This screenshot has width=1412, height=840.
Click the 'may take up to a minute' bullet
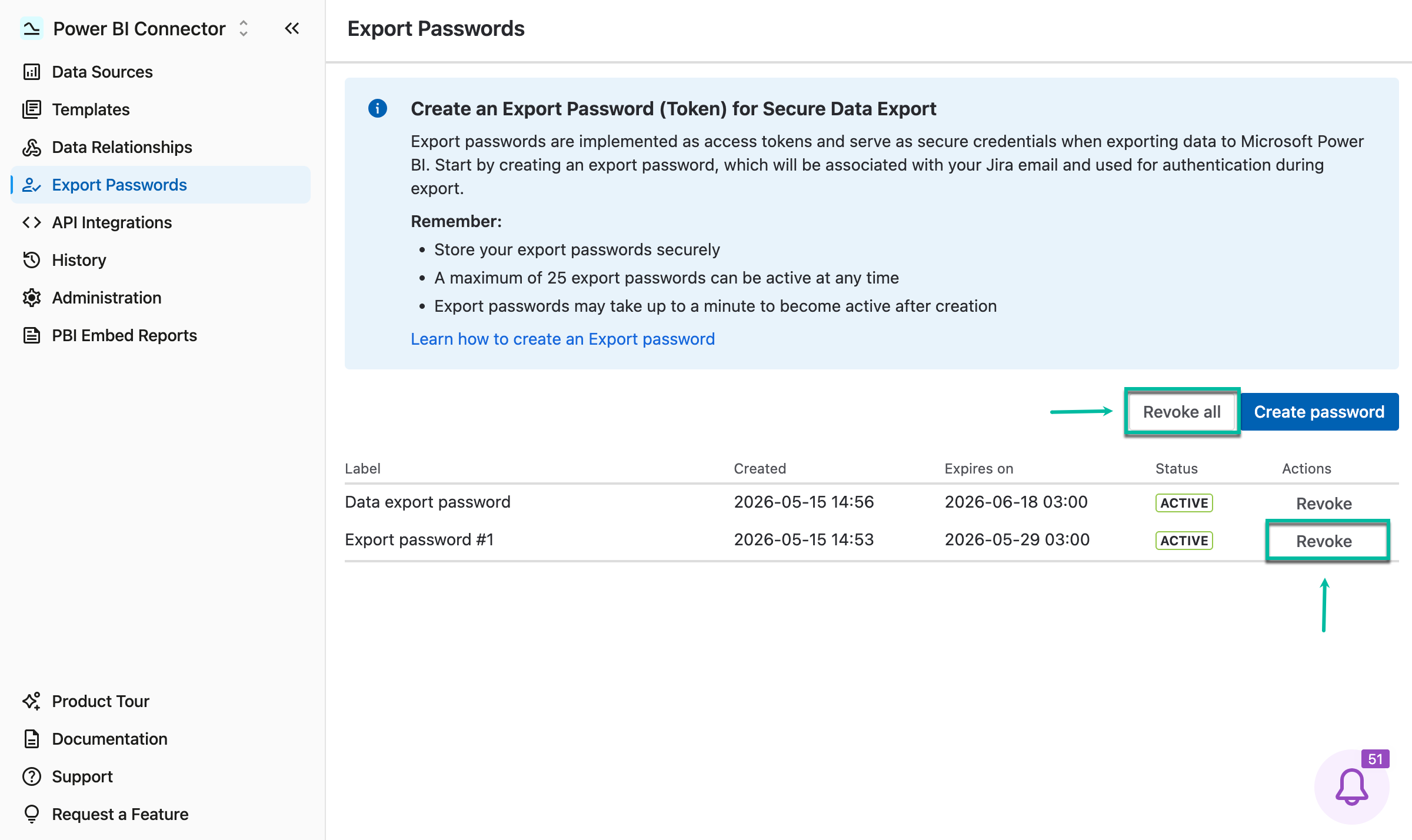715,306
